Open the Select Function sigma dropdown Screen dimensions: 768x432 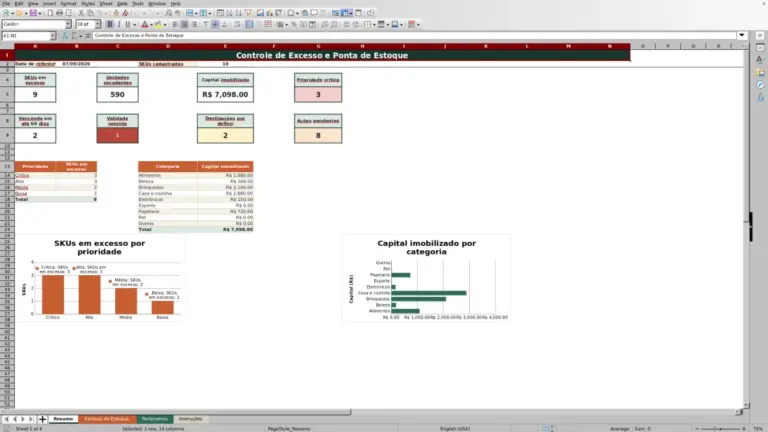81,36
